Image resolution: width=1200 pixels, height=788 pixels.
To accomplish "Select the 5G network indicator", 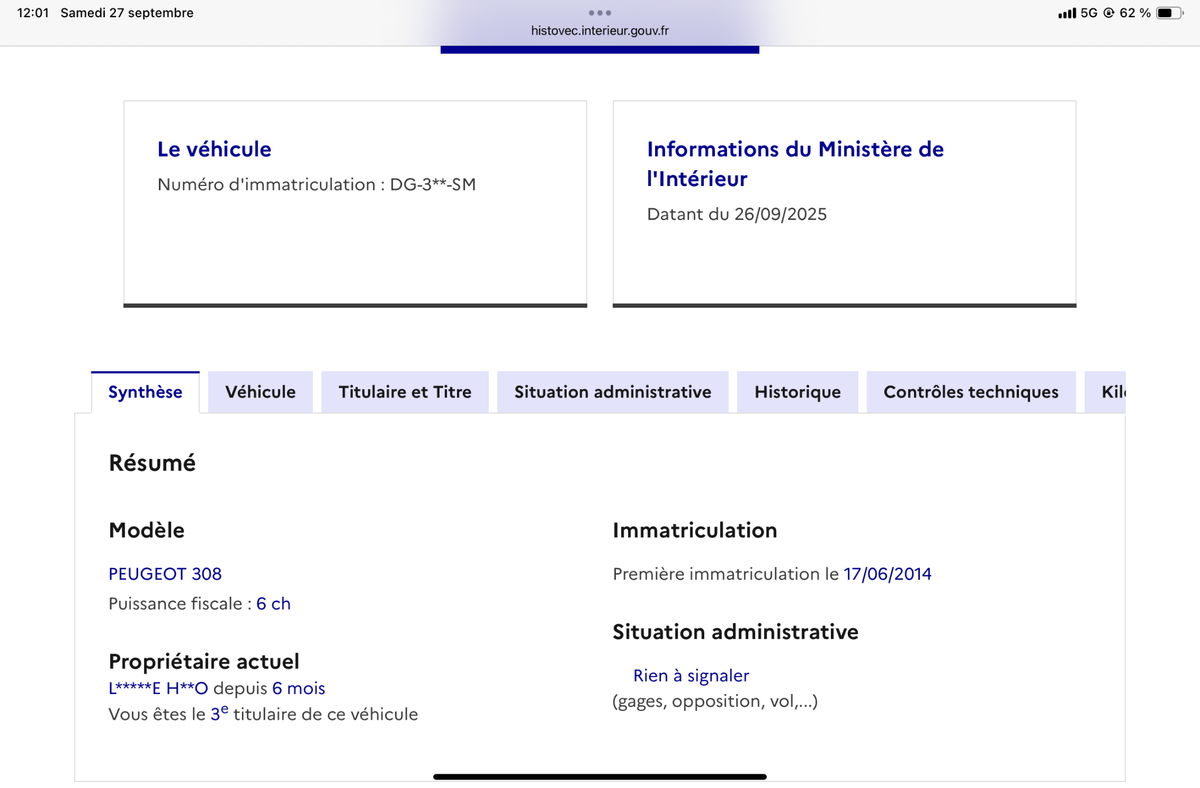I will (x=1089, y=13).
